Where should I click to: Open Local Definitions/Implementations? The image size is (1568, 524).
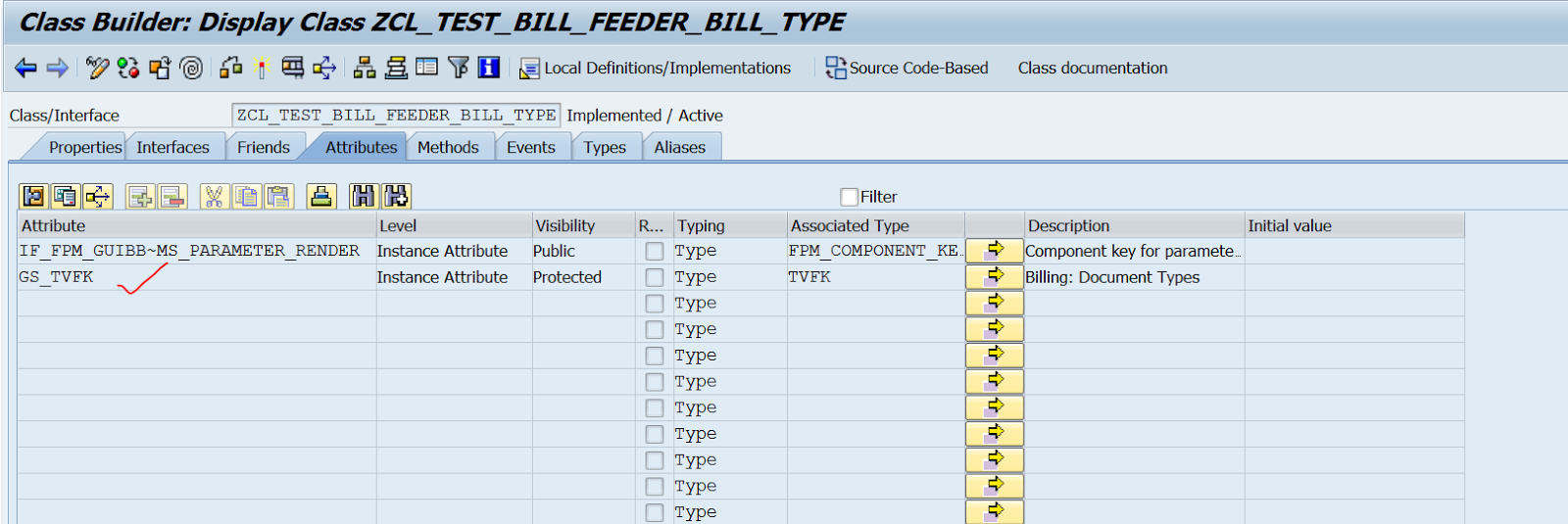pos(656,68)
